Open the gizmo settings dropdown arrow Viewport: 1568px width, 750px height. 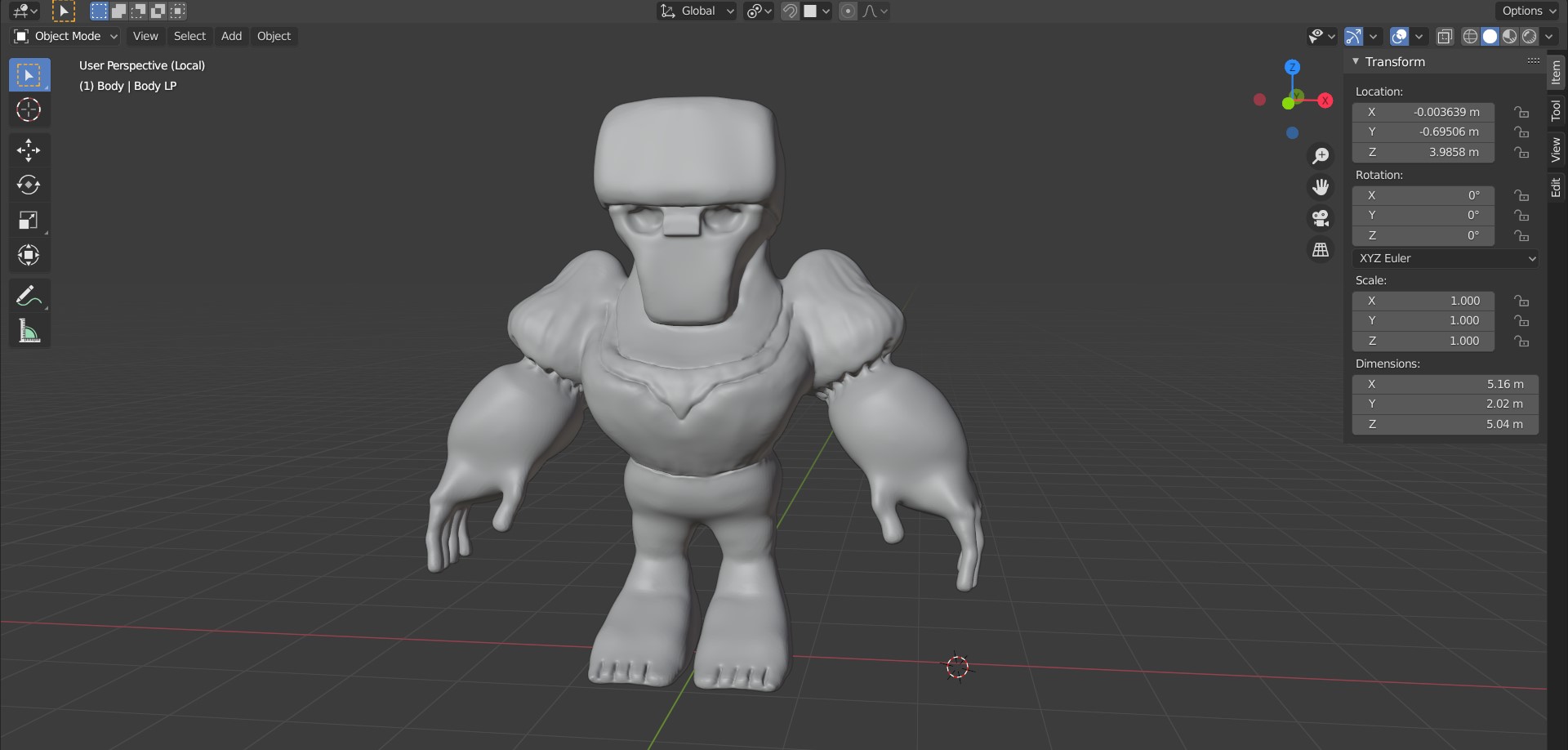tap(1373, 36)
